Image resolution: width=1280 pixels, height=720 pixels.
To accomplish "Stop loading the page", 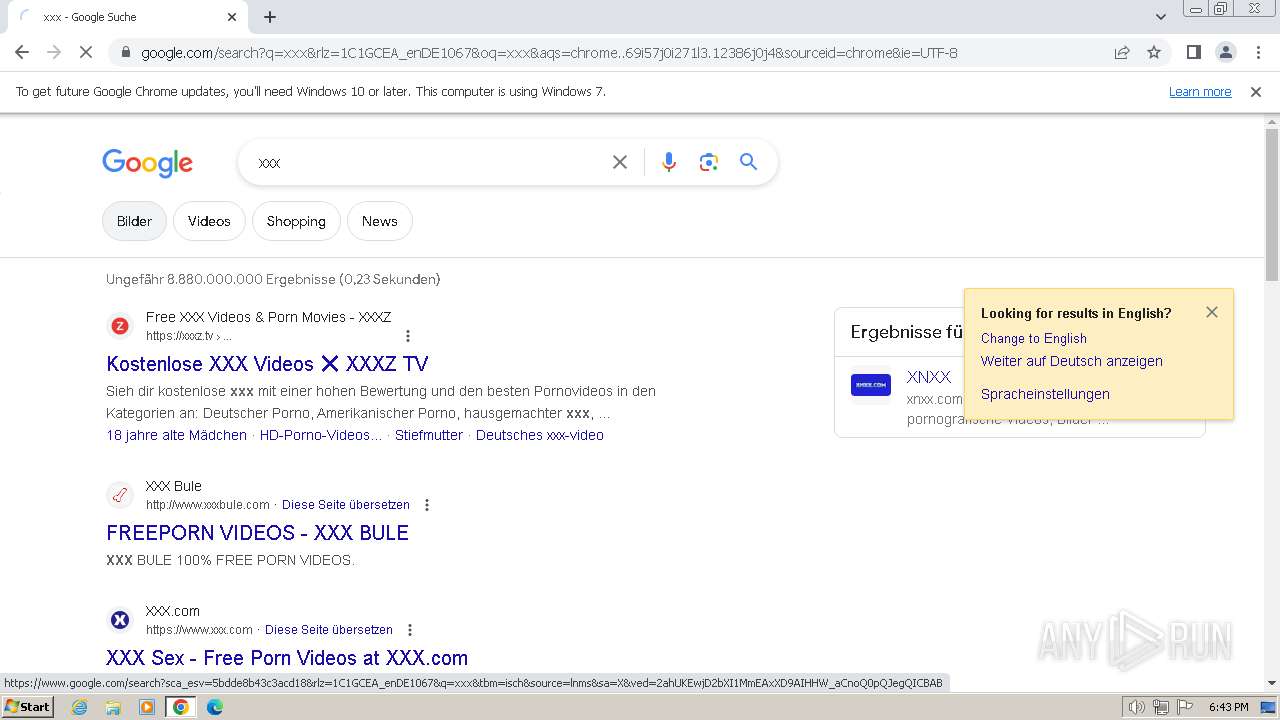I will [x=86, y=52].
